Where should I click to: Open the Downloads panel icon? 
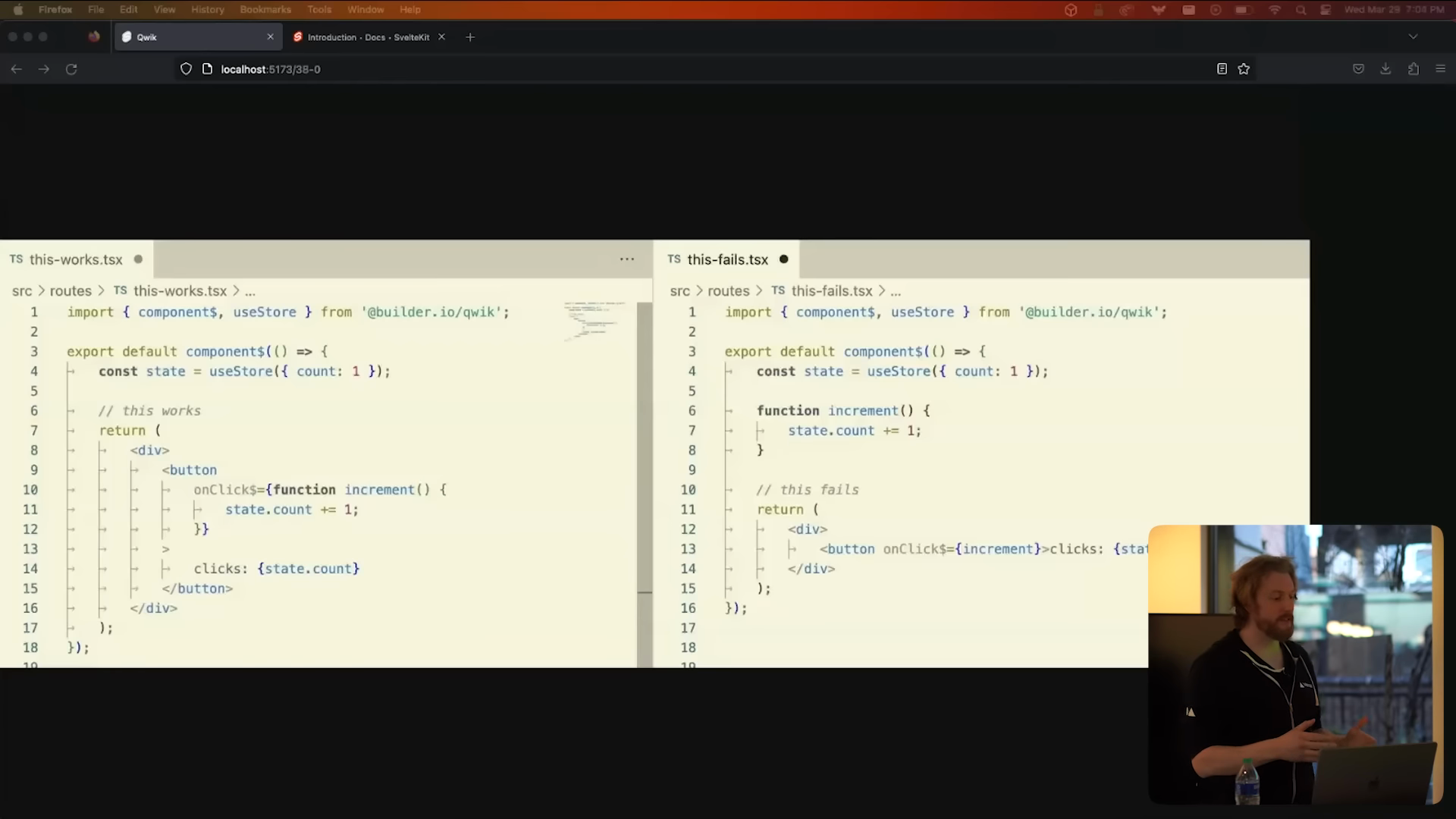(x=1385, y=69)
